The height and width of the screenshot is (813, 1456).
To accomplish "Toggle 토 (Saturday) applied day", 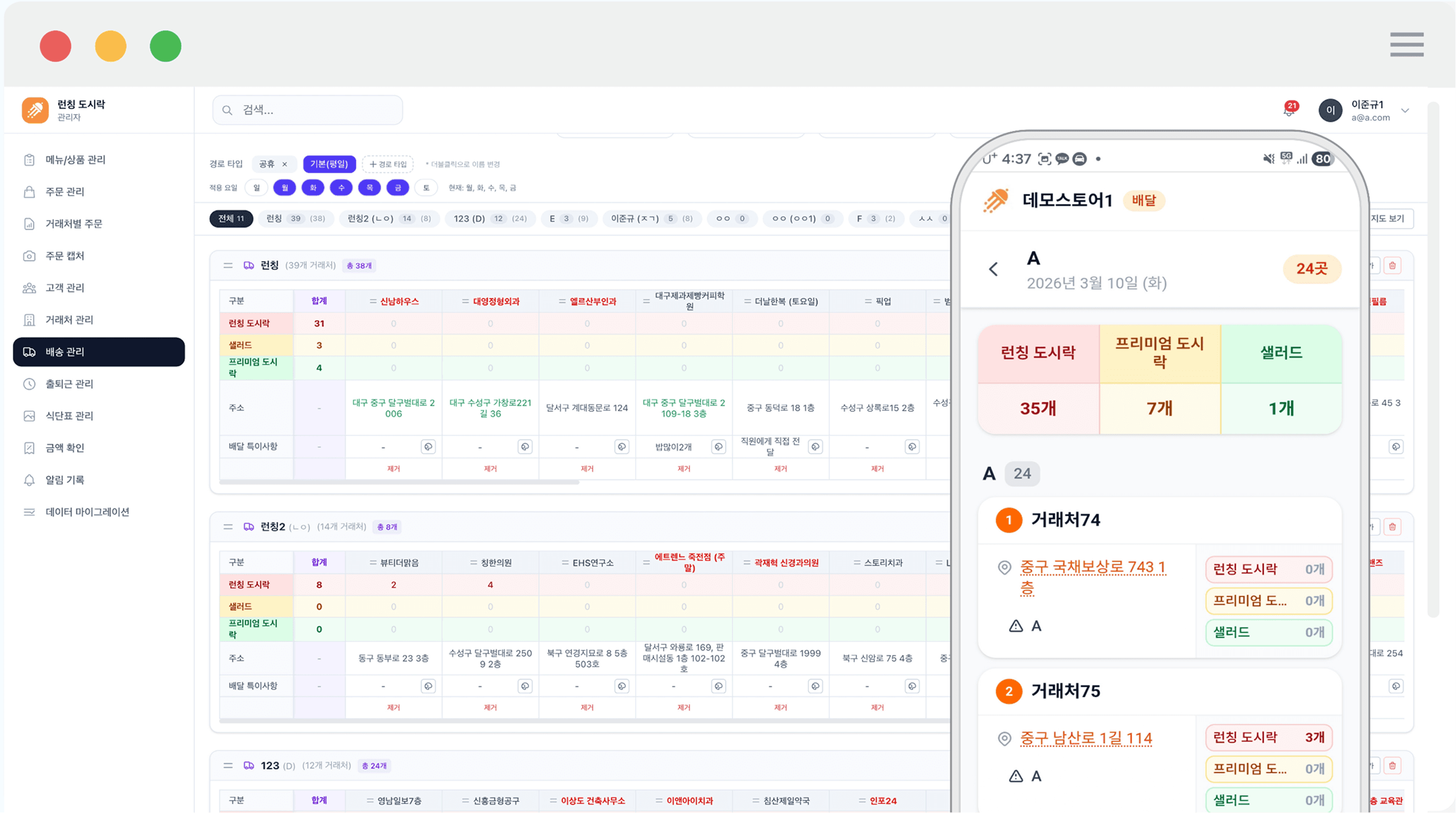I will point(426,188).
